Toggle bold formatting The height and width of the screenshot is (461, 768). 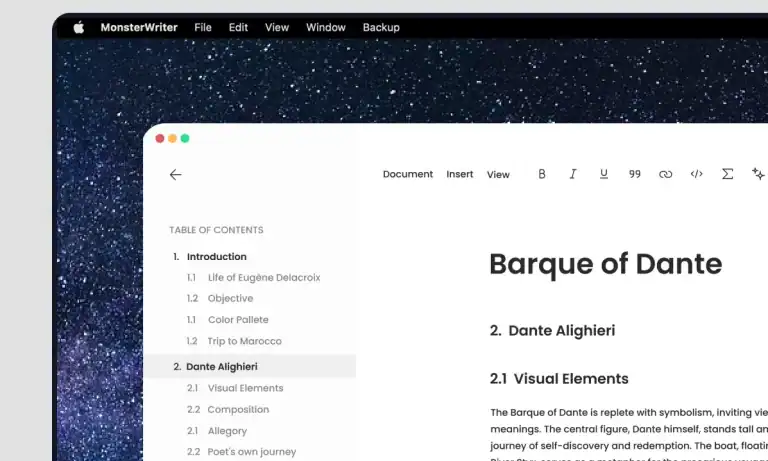click(542, 174)
